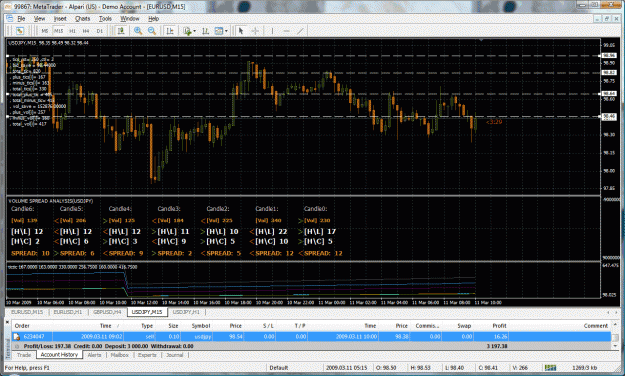Open the Charts menu
The width and height of the screenshot is (625, 376).
(x=83, y=18)
